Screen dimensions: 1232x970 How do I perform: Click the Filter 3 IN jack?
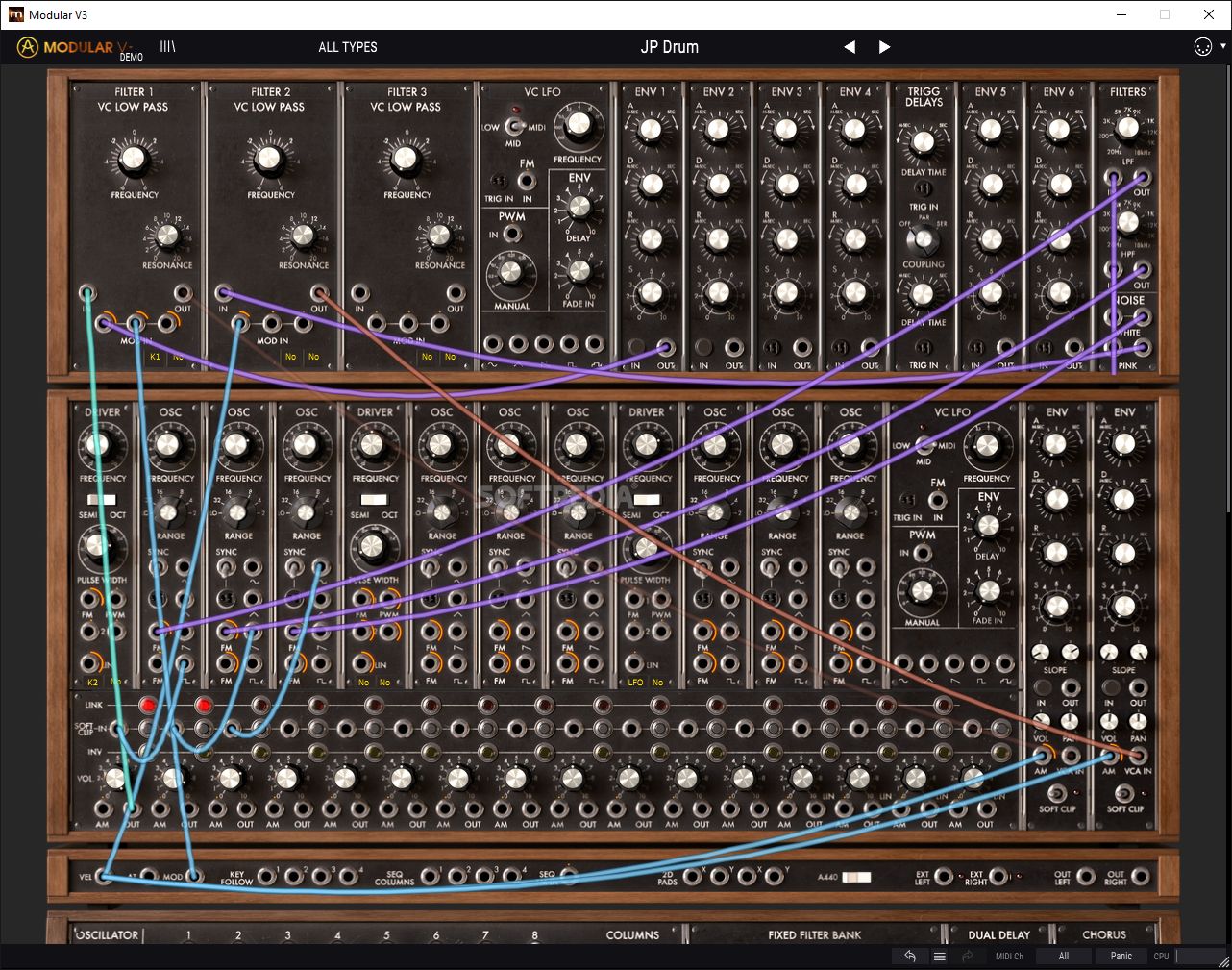click(359, 293)
